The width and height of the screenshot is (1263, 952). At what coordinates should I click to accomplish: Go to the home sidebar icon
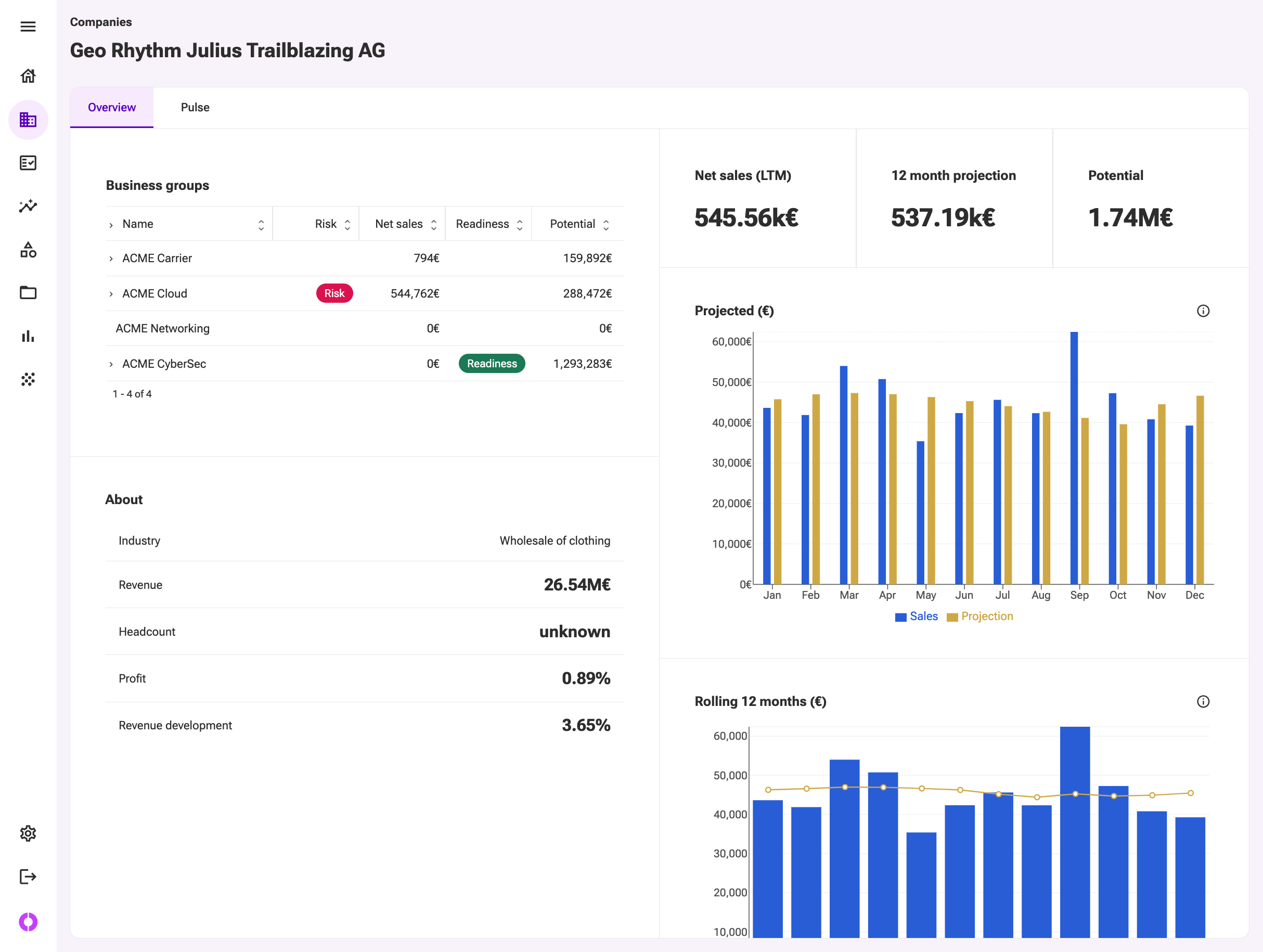point(28,76)
